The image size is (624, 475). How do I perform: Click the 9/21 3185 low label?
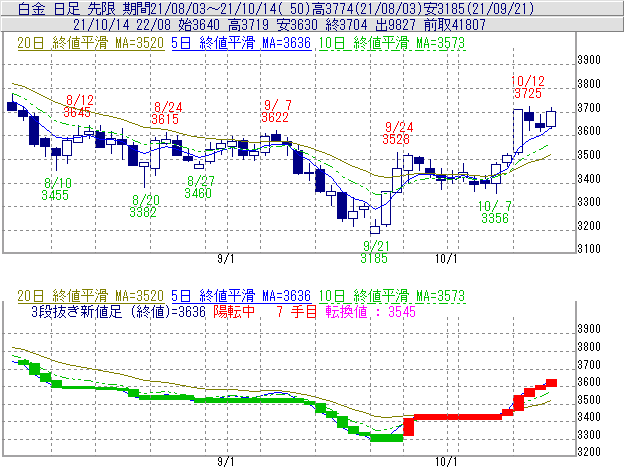point(374,252)
